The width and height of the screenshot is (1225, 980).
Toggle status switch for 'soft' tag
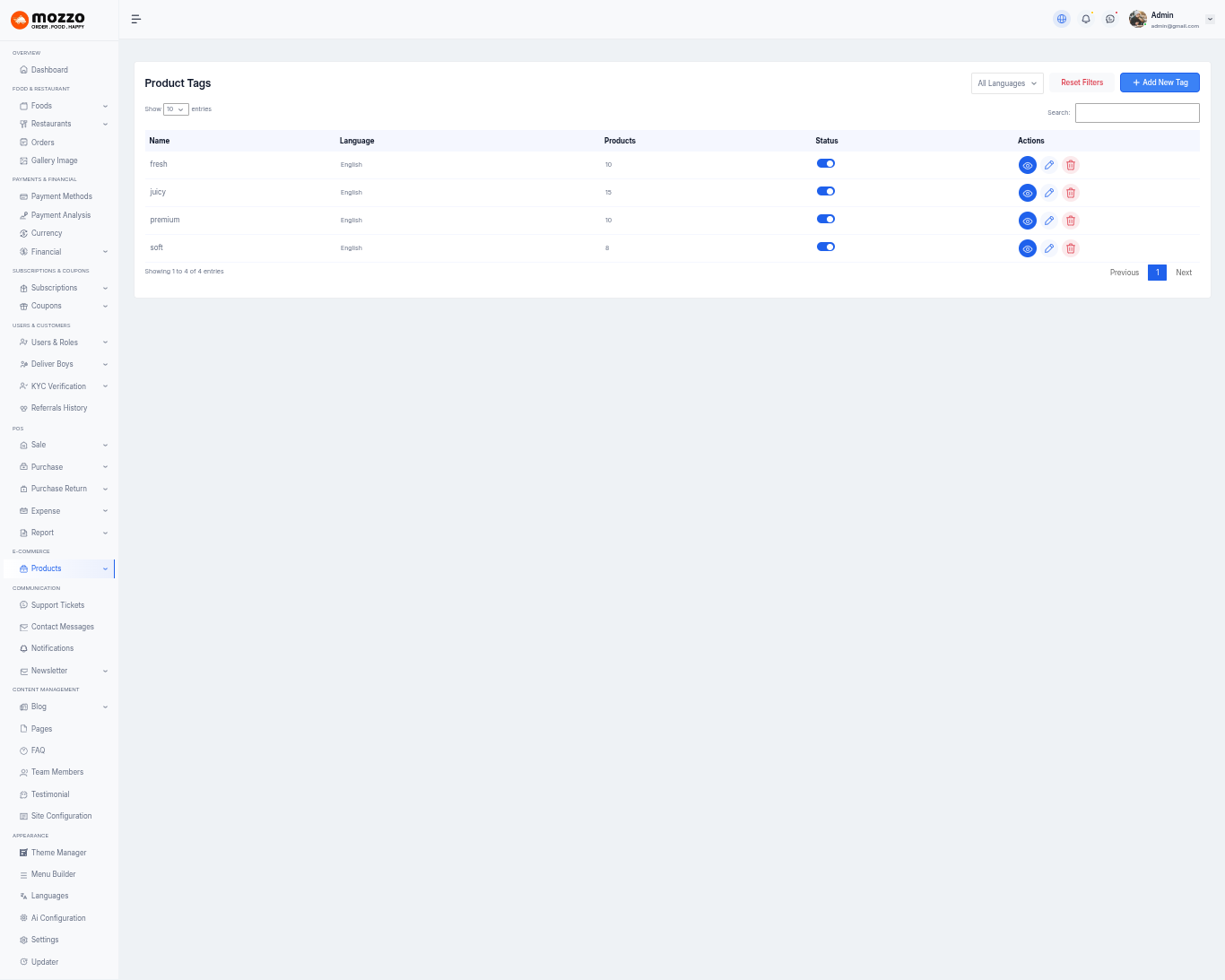click(826, 247)
